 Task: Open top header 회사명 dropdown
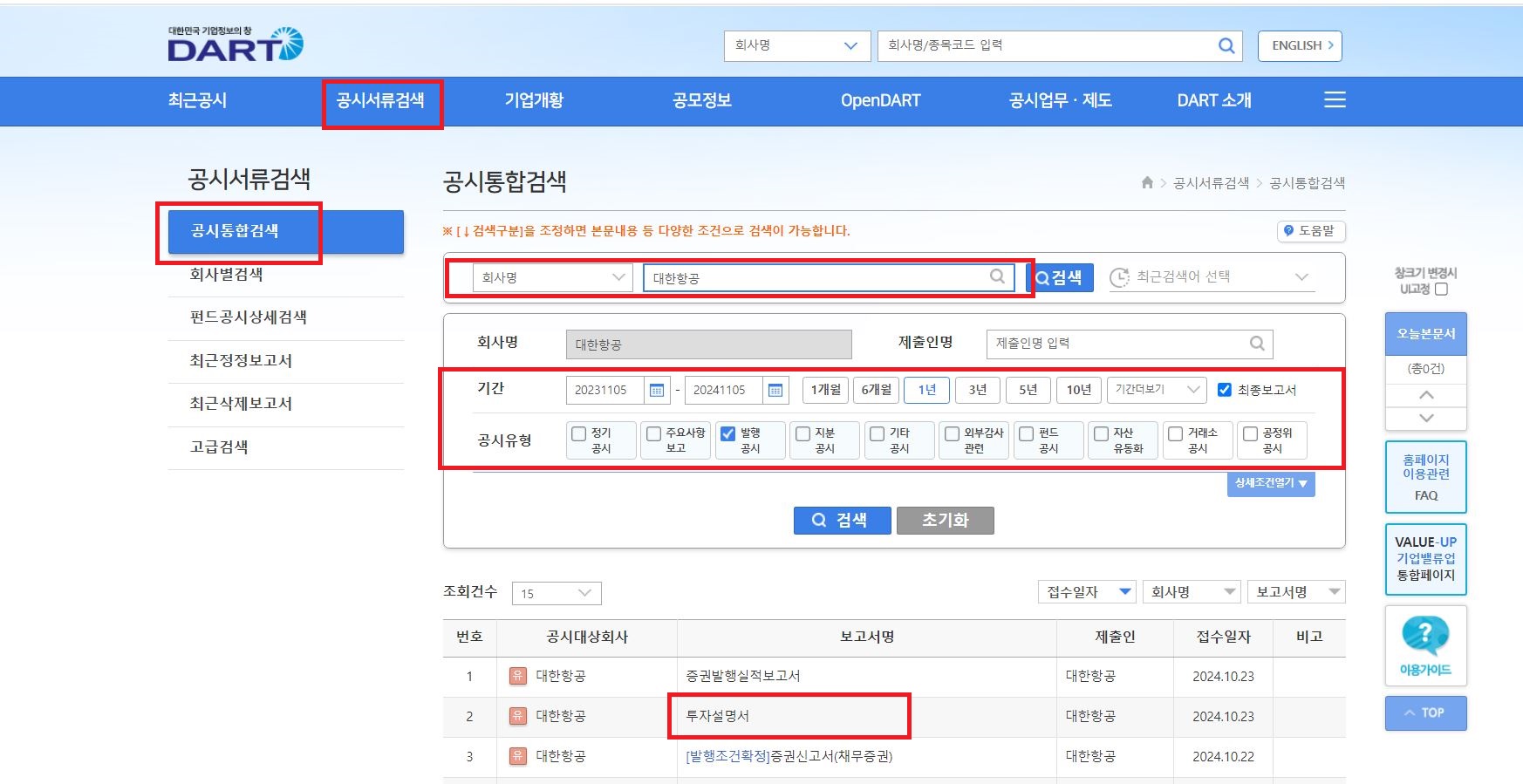pyautogui.click(x=797, y=45)
